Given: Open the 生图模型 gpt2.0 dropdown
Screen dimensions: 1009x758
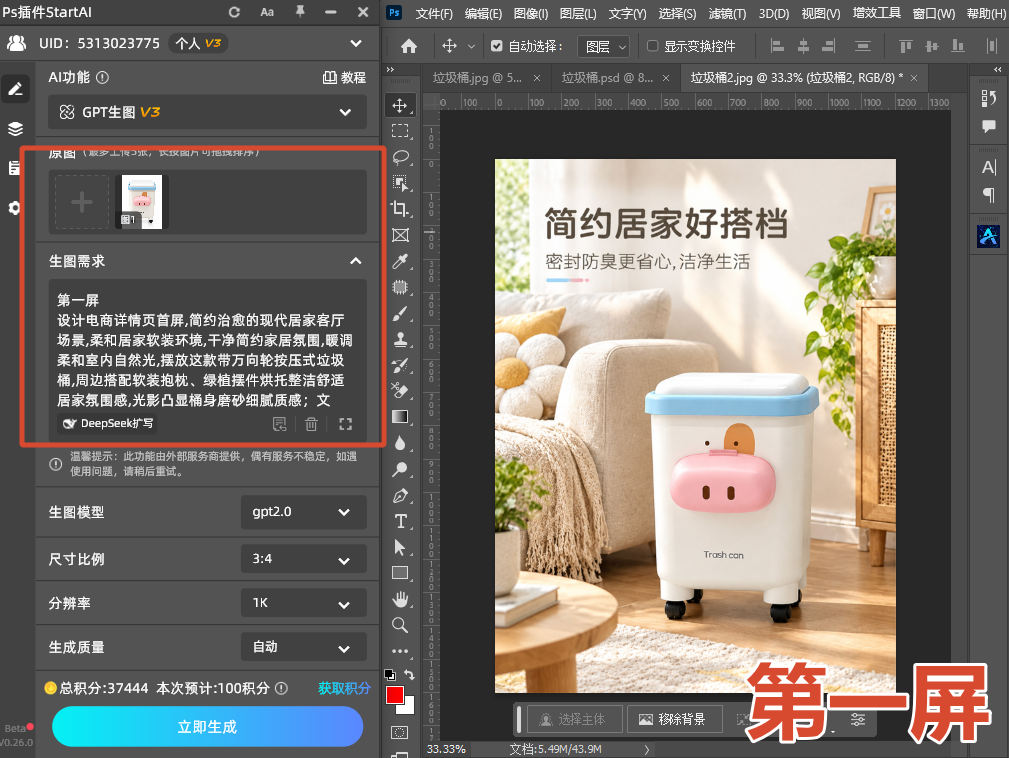Looking at the screenshot, I should click(x=304, y=512).
